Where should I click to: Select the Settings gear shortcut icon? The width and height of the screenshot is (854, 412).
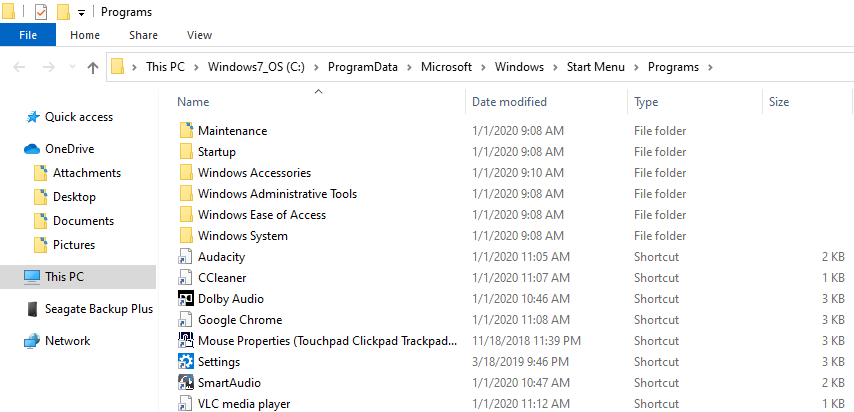click(x=185, y=362)
